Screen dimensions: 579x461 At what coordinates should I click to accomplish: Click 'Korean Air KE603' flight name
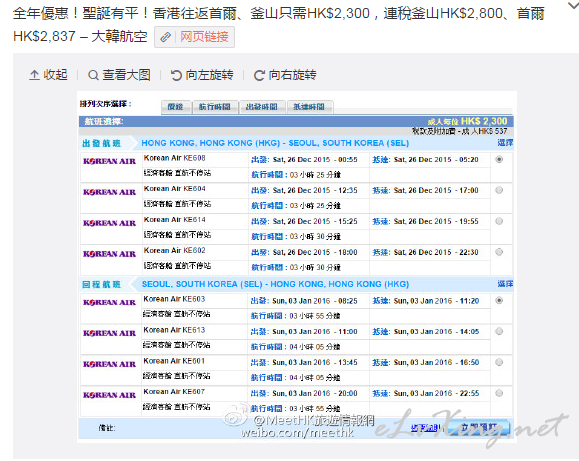click(x=174, y=299)
